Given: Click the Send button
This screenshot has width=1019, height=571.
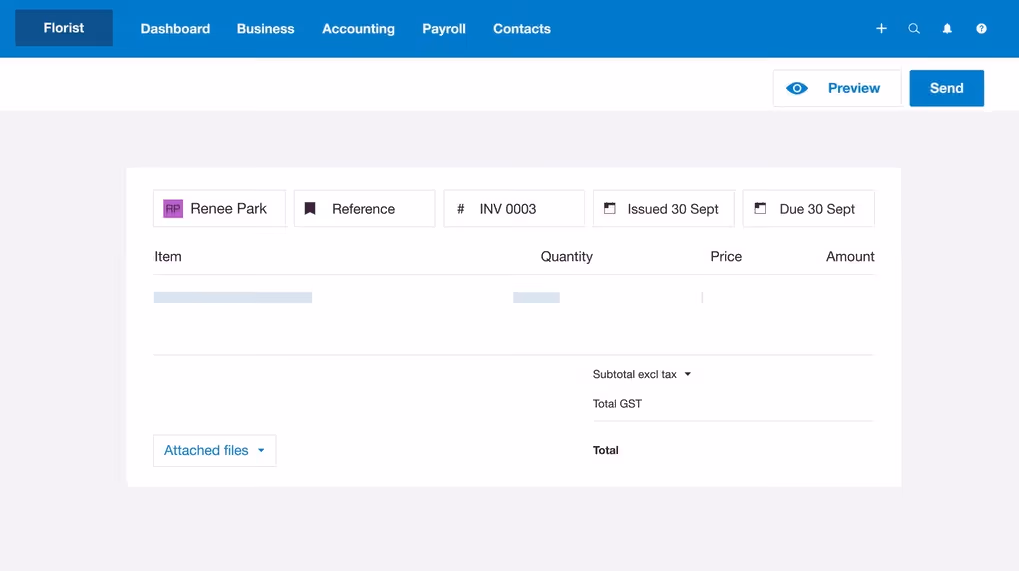Looking at the screenshot, I should (946, 88).
